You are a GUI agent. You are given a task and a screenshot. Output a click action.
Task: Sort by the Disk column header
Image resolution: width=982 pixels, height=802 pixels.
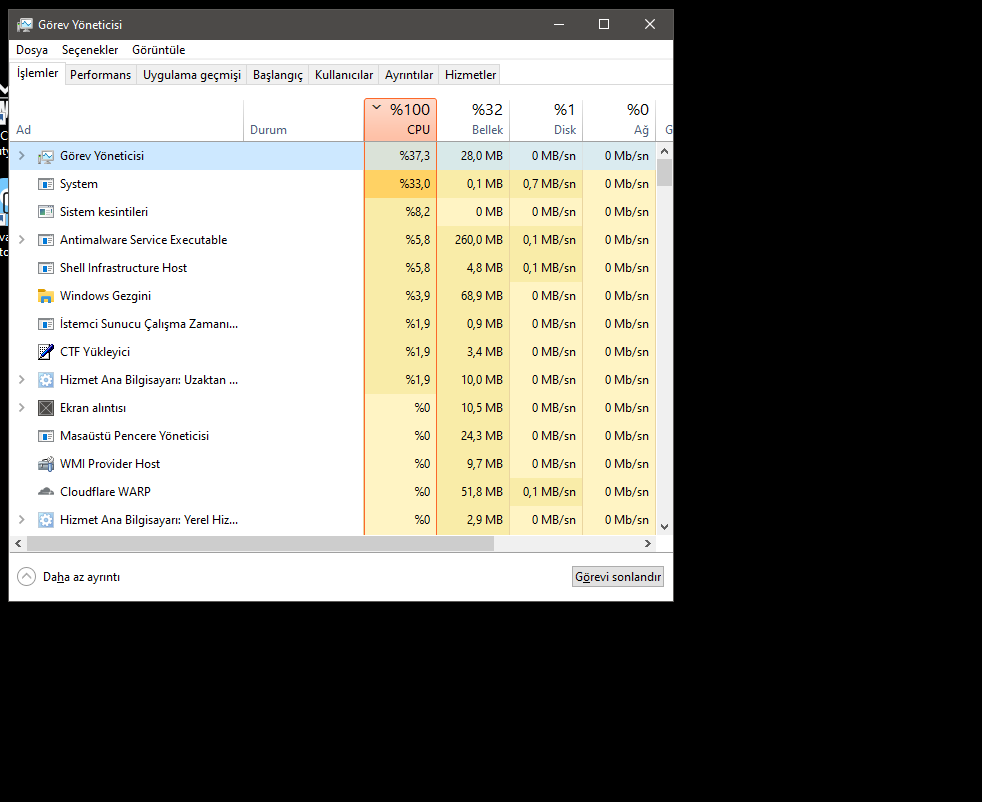(x=546, y=120)
